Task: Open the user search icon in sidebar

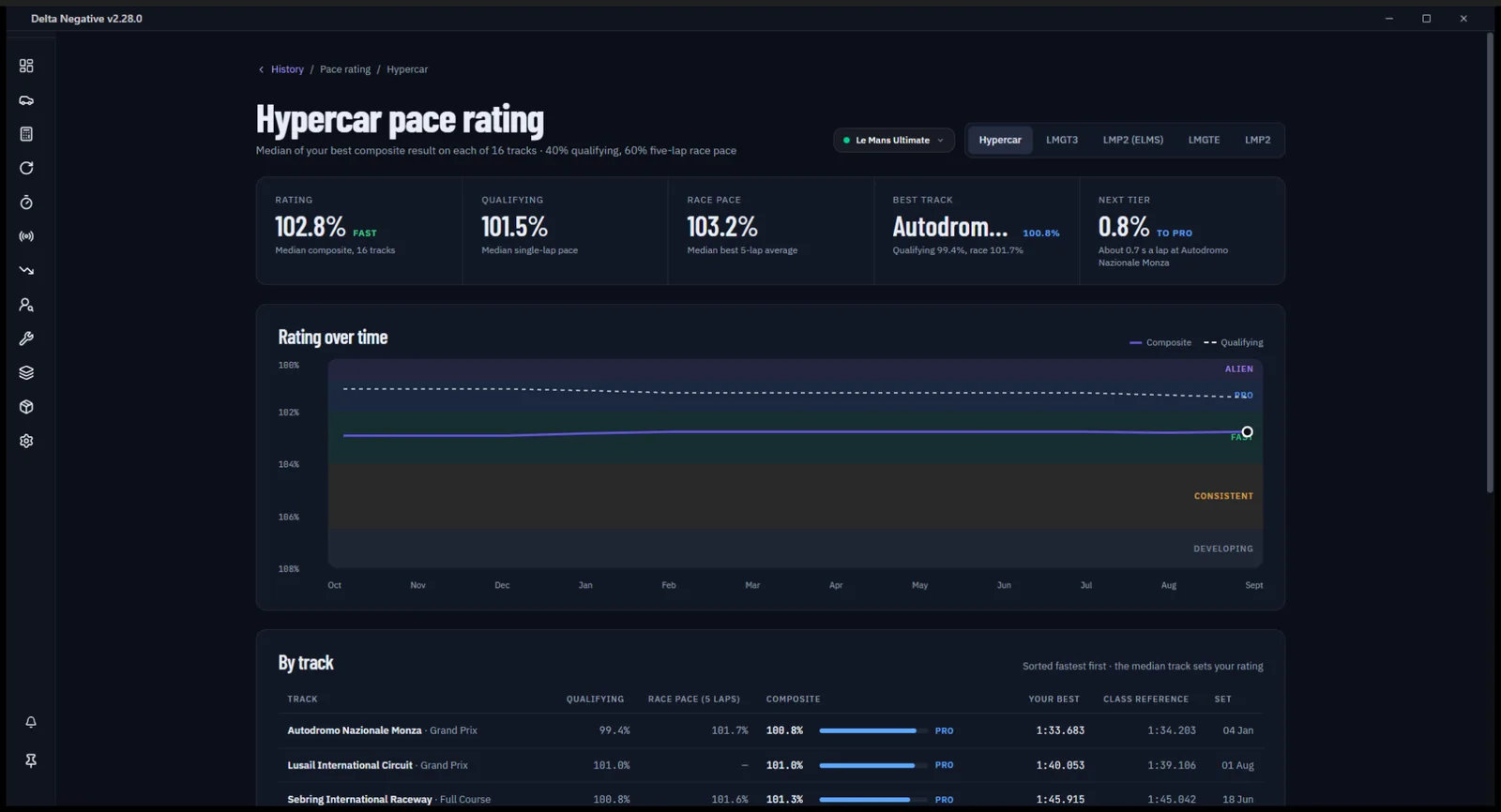Action: pyautogui.click(x=26, y=305)
